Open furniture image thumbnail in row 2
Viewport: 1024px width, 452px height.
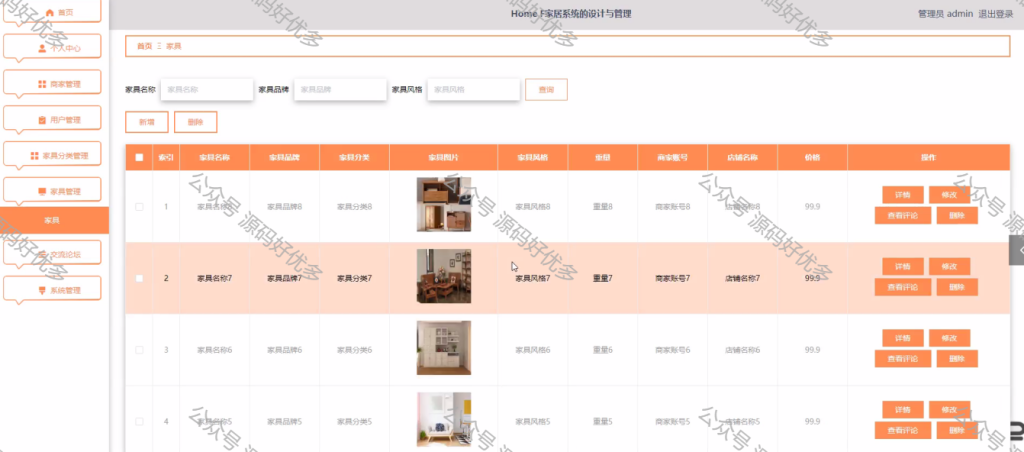[444, 276]
